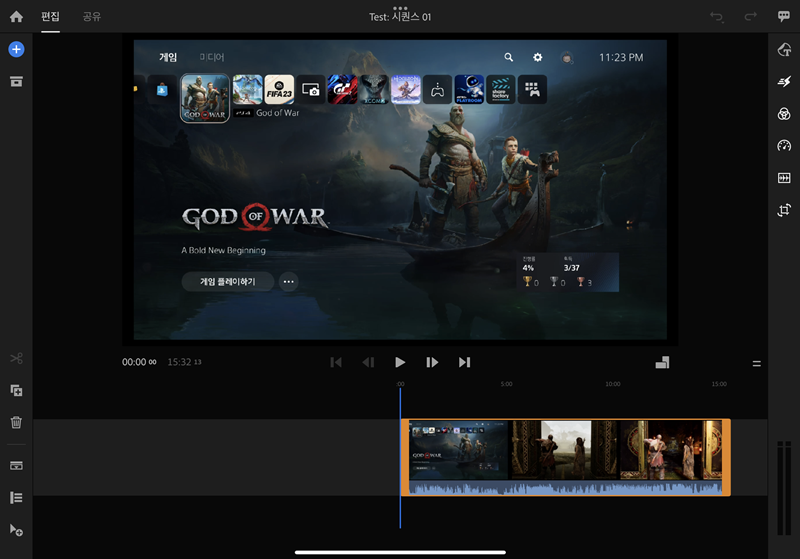The width and height of the screenshot is (800, 559).
Task: Redo the last edit
Action: [751, 17]
